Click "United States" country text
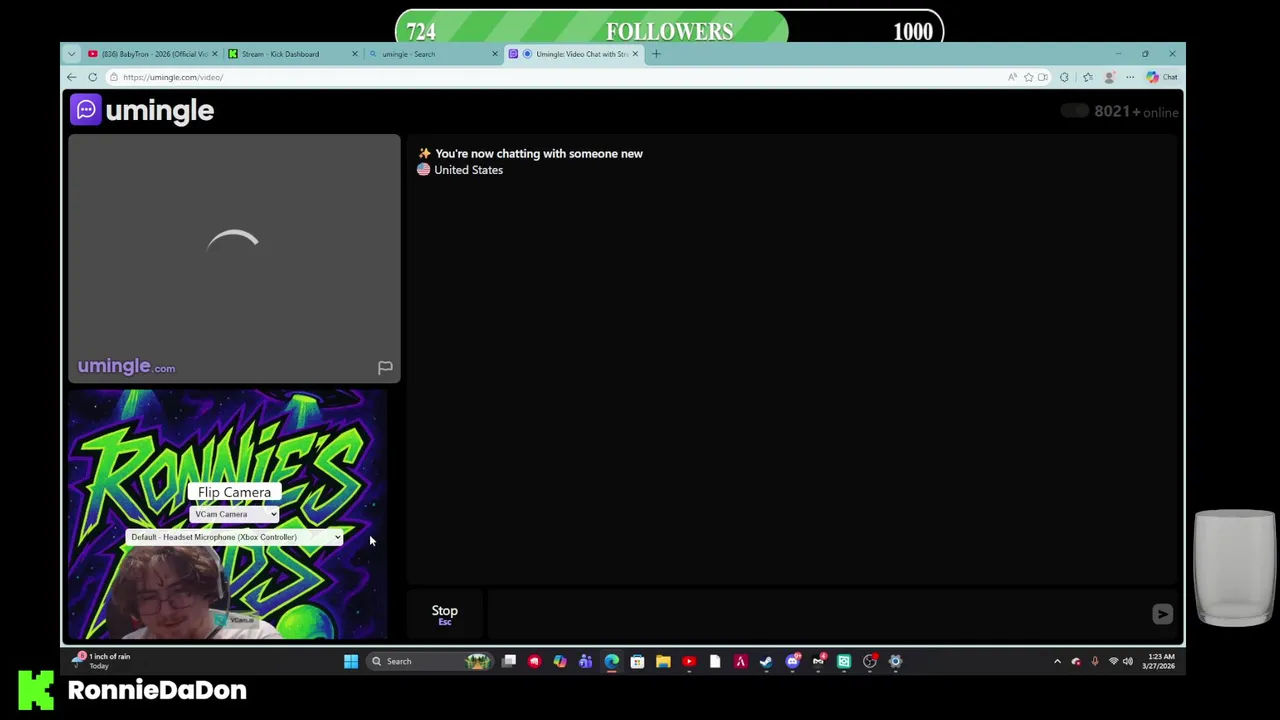This screenshot has width=1280, height=720. (x=468, y=170)
